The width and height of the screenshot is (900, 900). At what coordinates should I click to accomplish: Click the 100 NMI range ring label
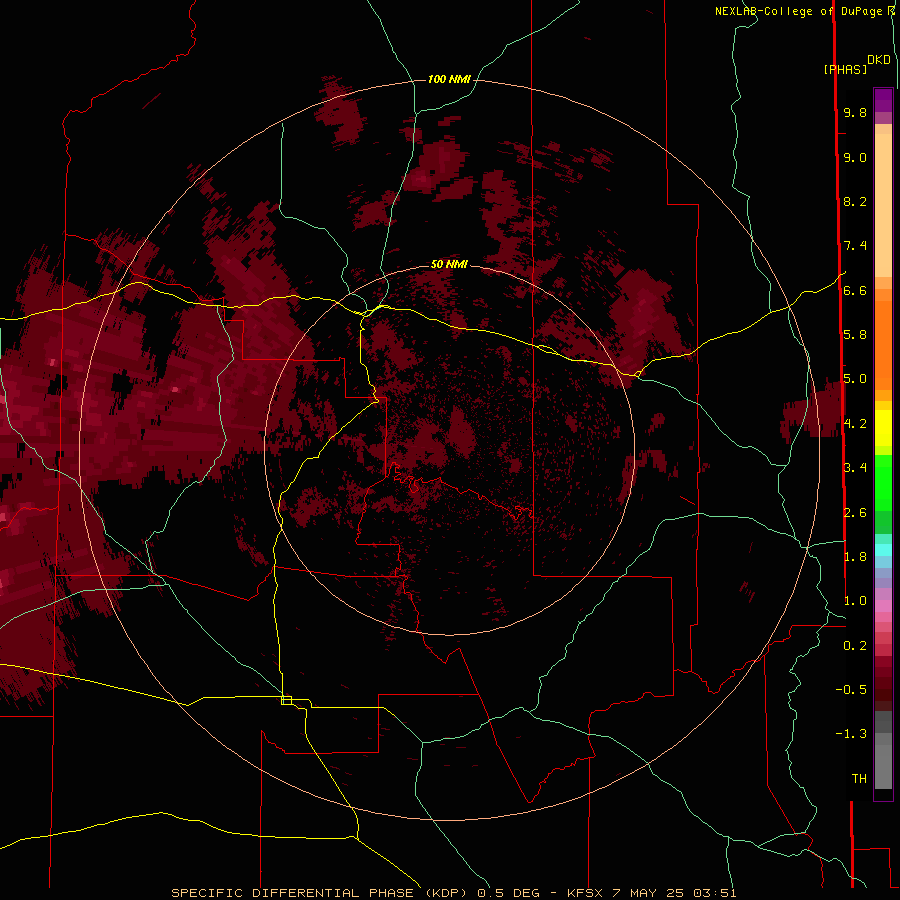coord(449,79)
